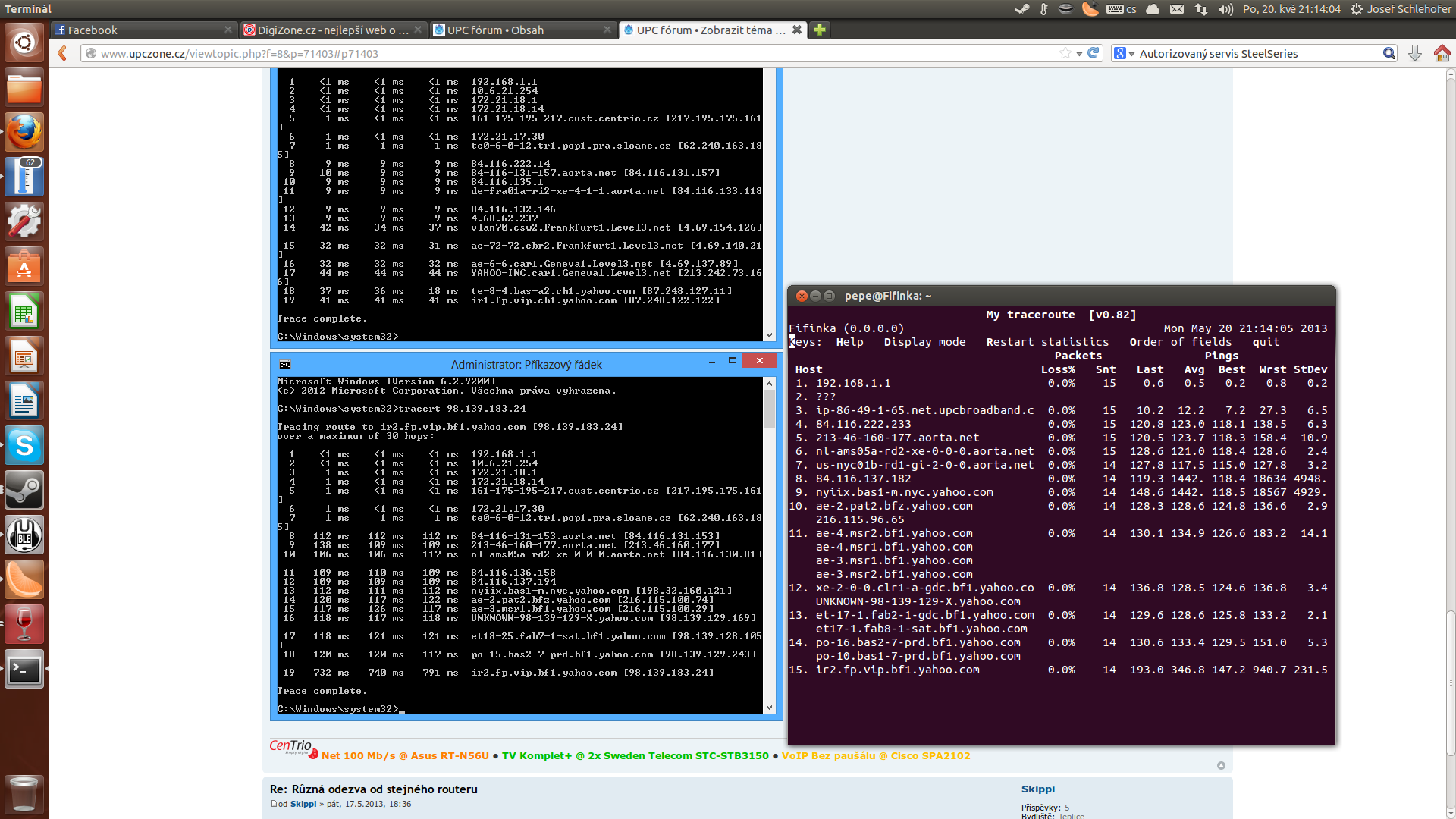Click the post permalink icon near Od Skippi

pyautogui.click(x=275, y=804)
